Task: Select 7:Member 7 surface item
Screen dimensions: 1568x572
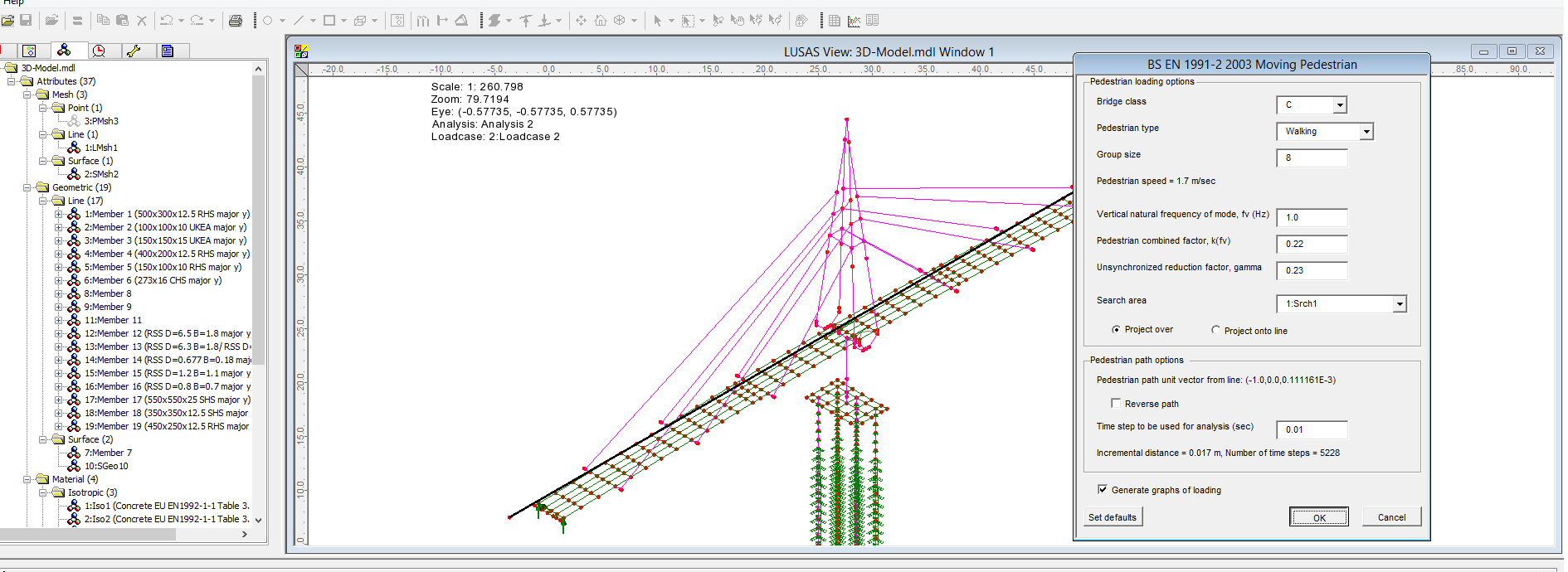Action: click(x=108, y=453)
